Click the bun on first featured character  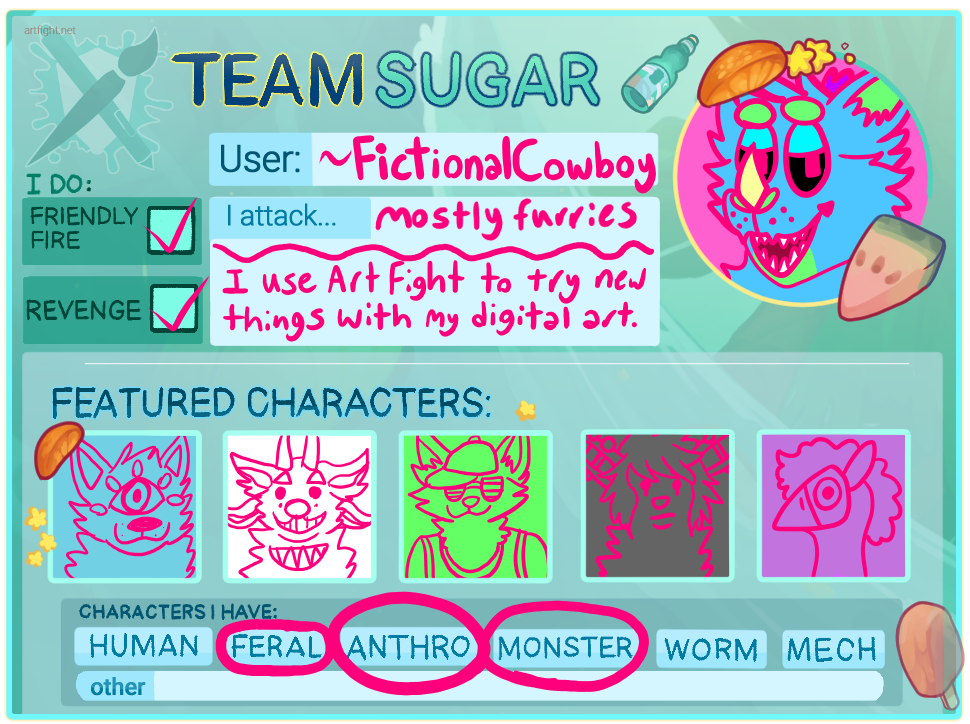click(x=57, y=450)
